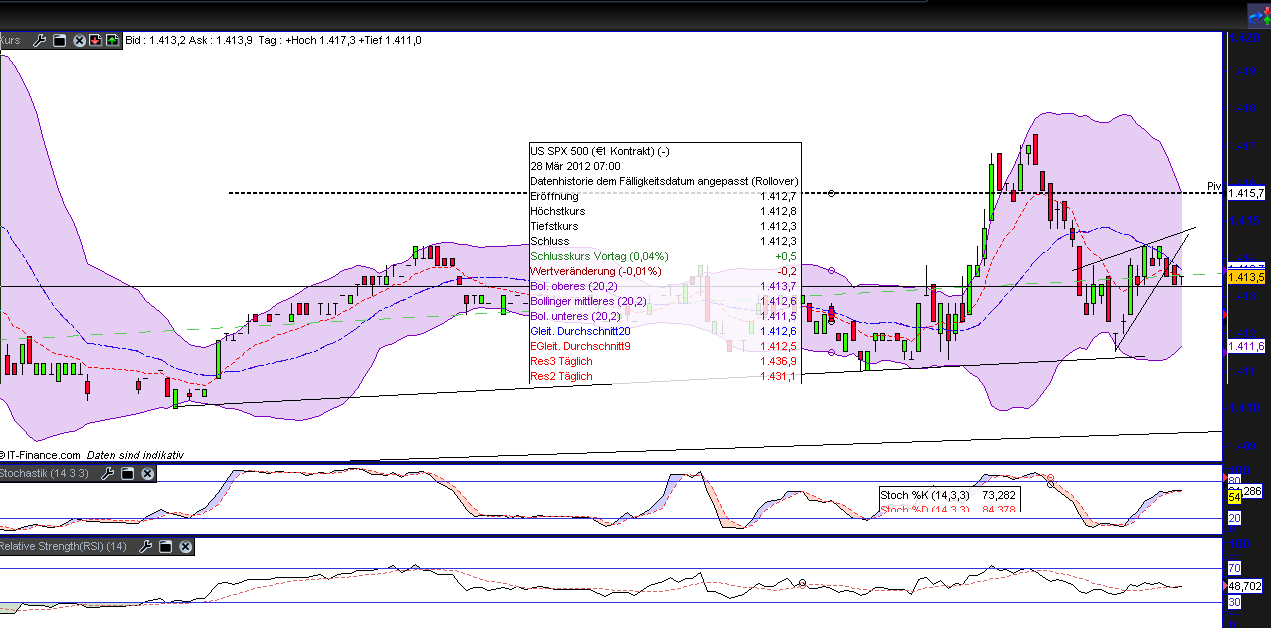Screen dimensions: 1271x628
Task: Click Gleit. Durchschnitt20 row
Action: click(x=664, y=331)
